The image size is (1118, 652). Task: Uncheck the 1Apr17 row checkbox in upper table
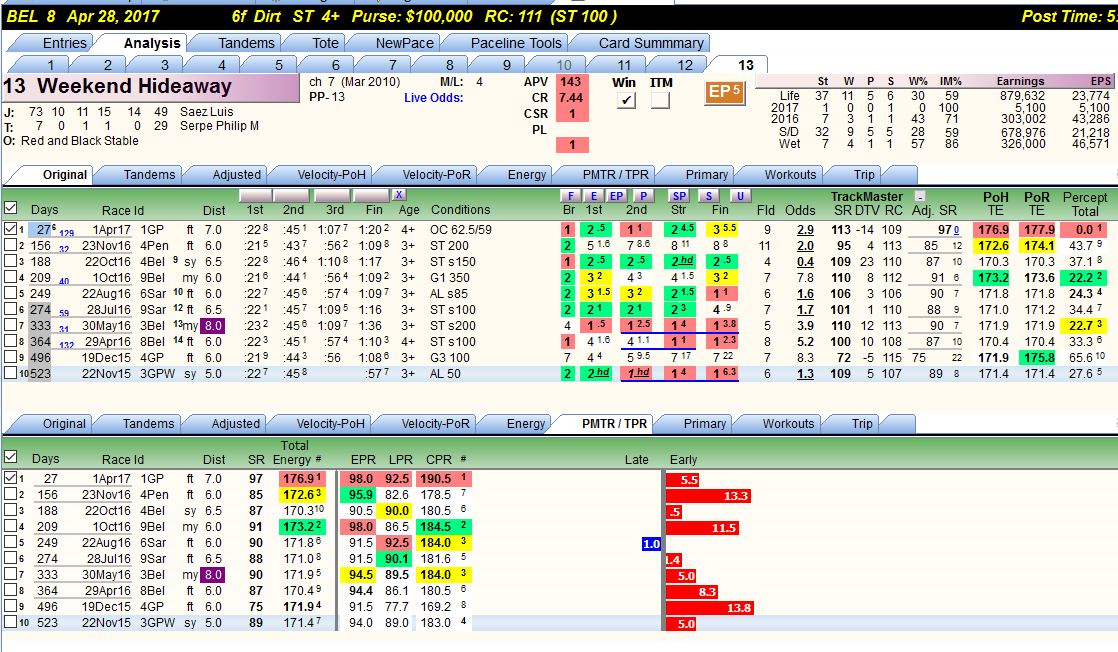[x=11, y=229]
